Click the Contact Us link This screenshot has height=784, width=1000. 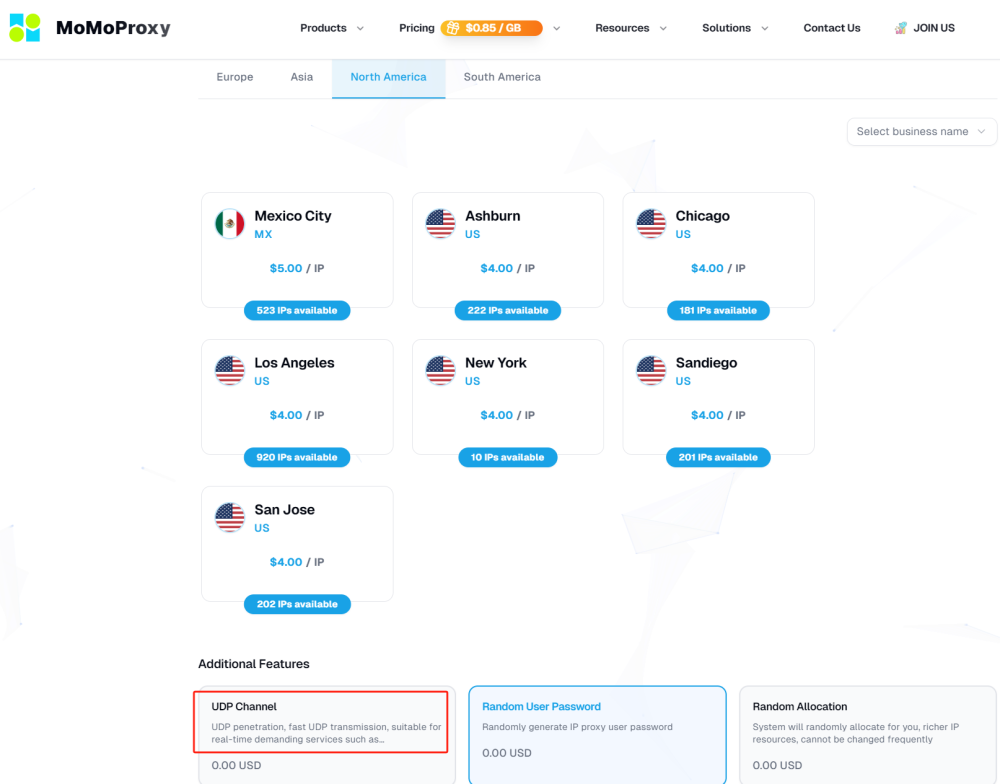pos(831,28)
